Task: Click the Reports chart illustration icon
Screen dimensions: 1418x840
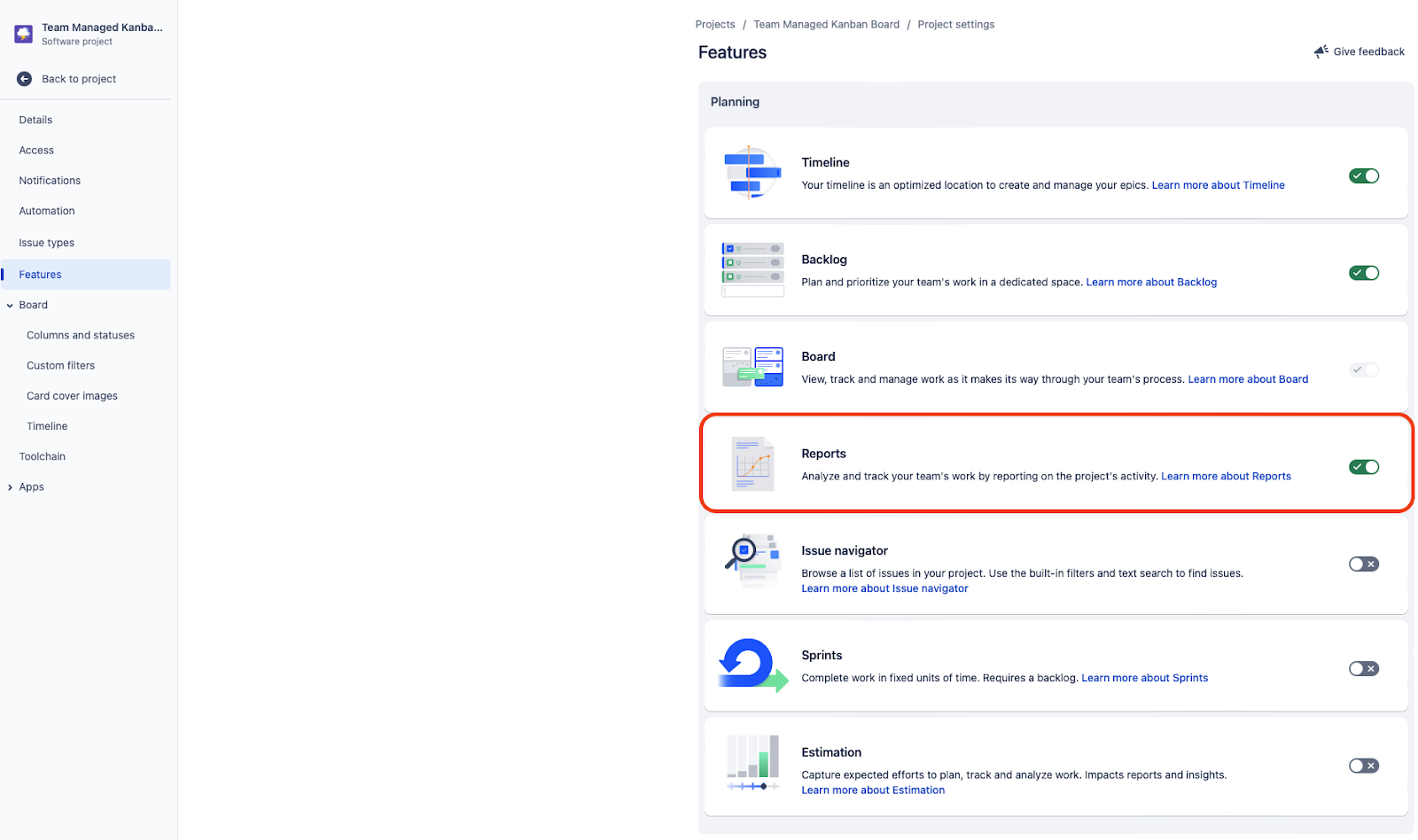Action: click(x=752, y=463)
